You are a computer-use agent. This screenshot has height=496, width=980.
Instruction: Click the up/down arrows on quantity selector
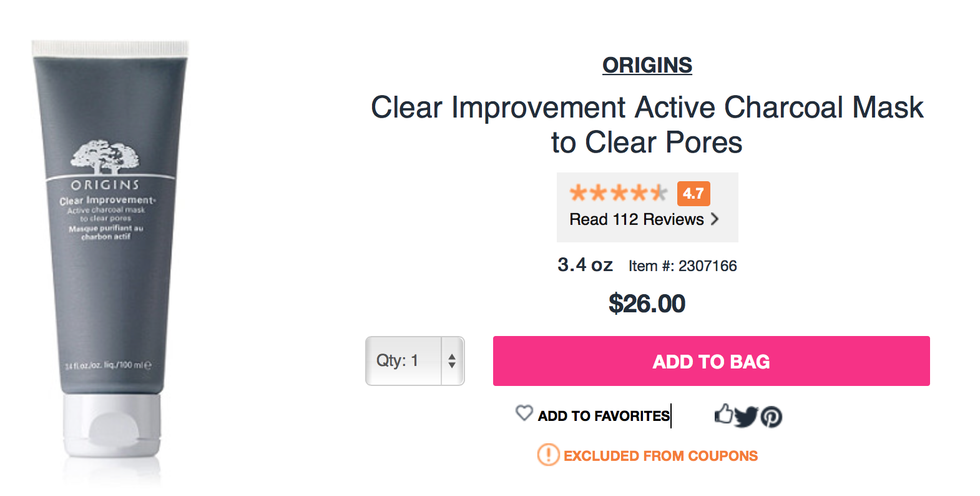click(x=452, y=361)
